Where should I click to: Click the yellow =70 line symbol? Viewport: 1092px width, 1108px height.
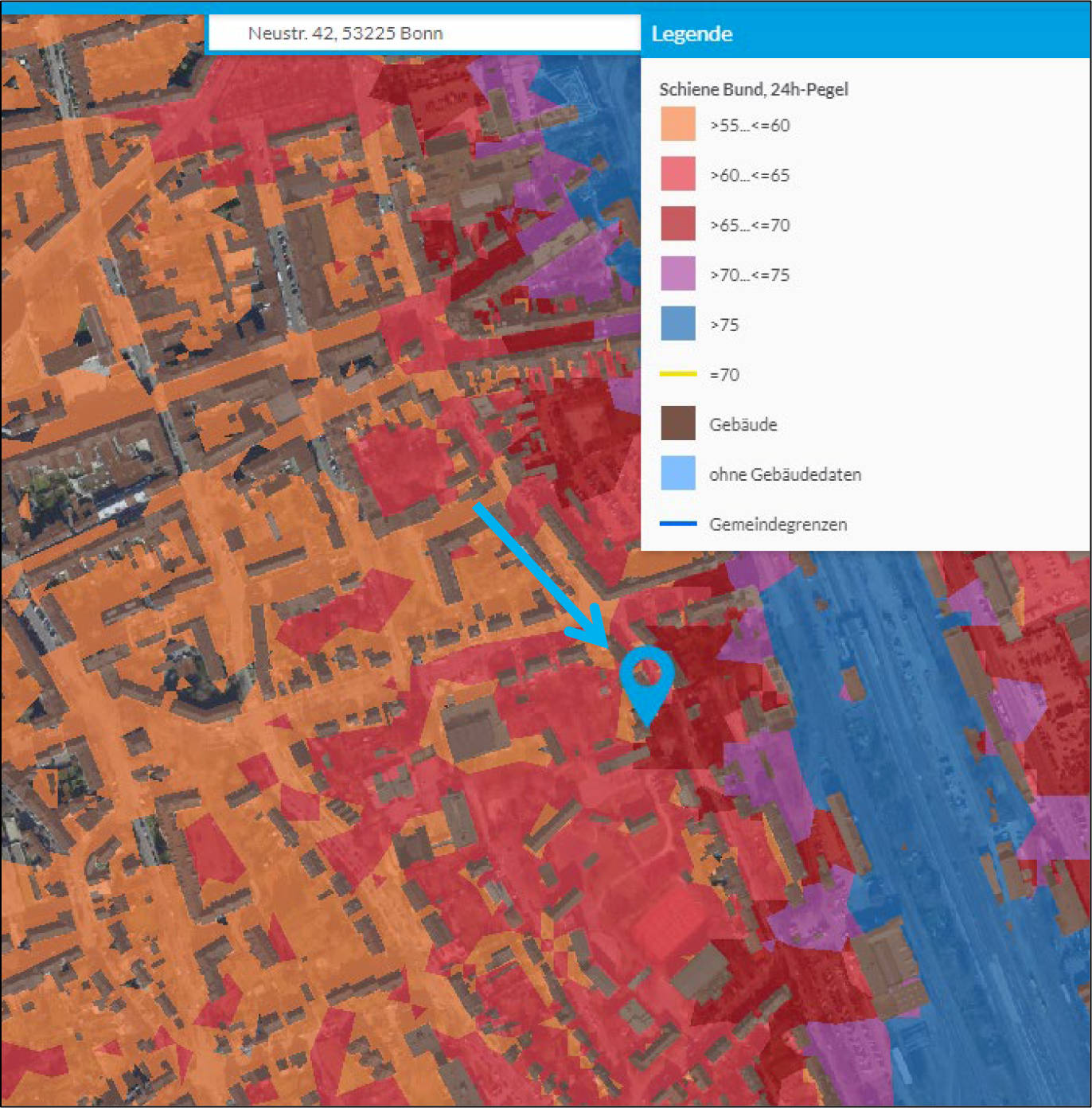[x=677, y=374]
